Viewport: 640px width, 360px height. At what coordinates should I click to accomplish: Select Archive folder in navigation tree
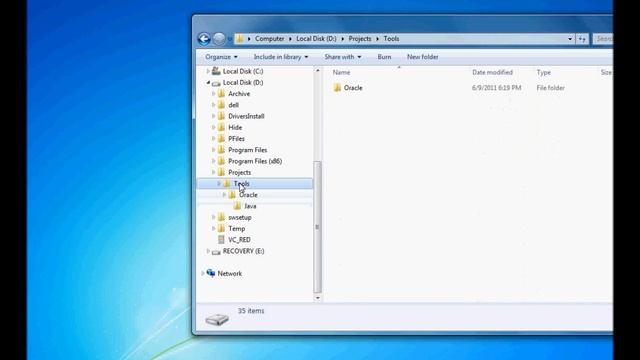tap(239, 94)
